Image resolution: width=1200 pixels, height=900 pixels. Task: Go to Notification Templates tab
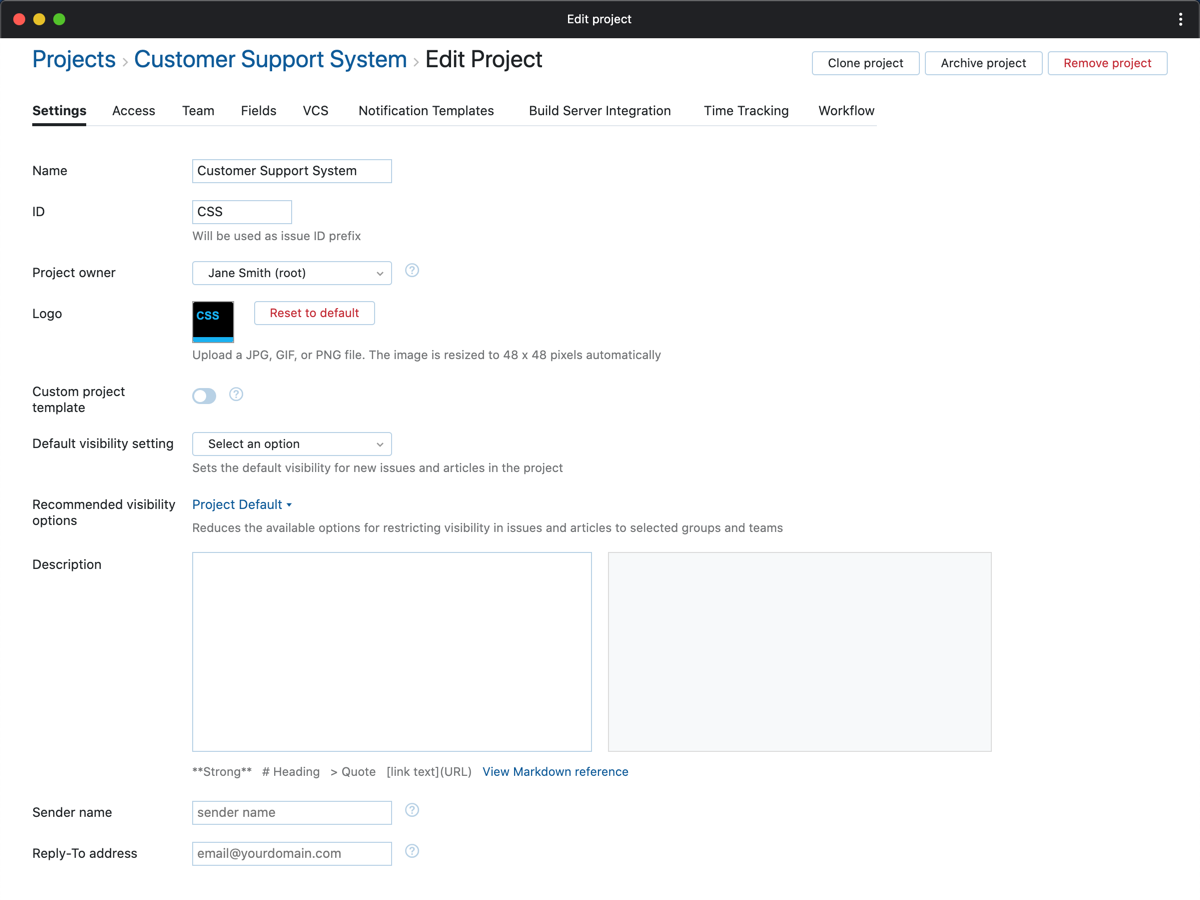tap(426, 111)
